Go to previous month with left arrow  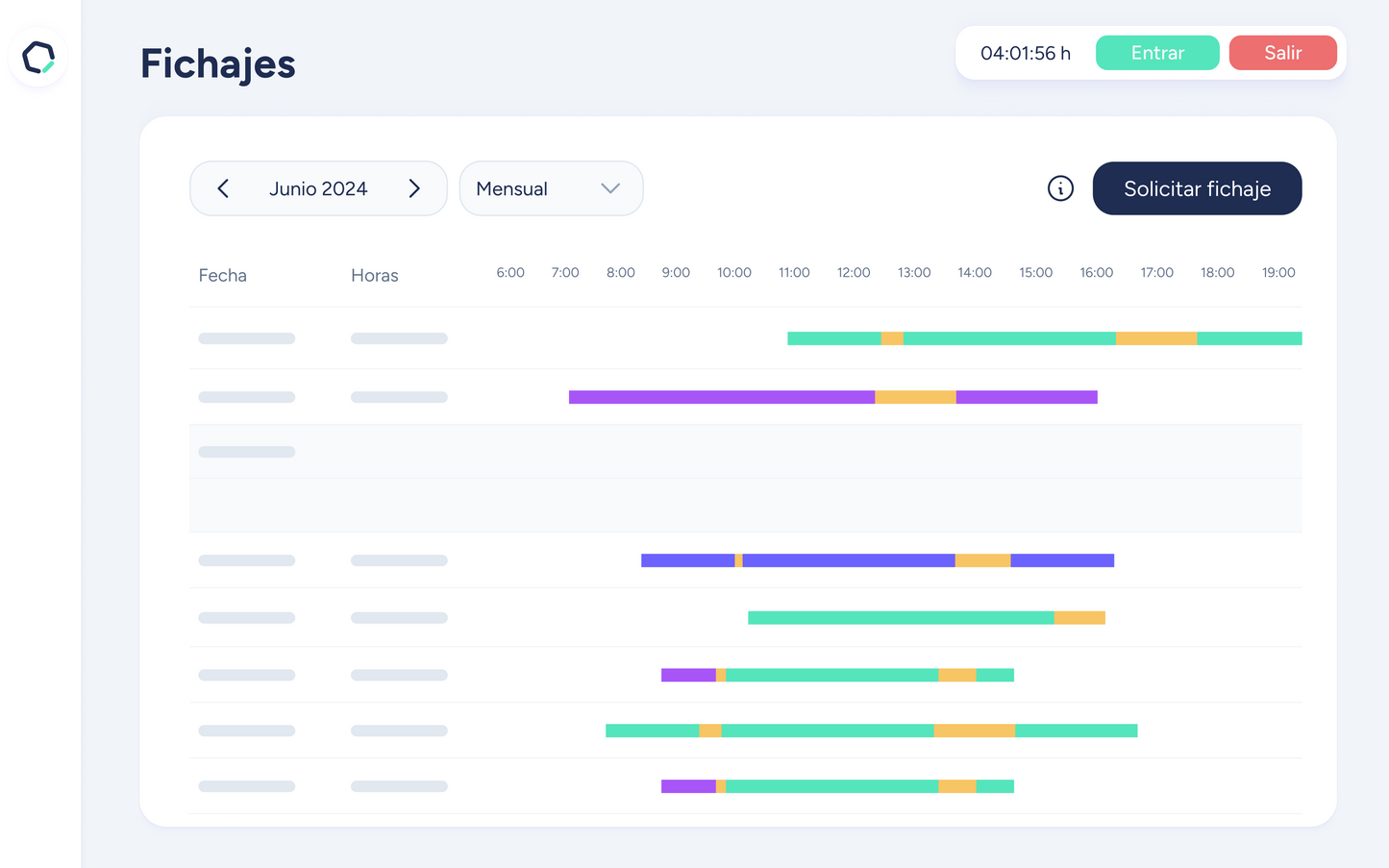point(223,188)
